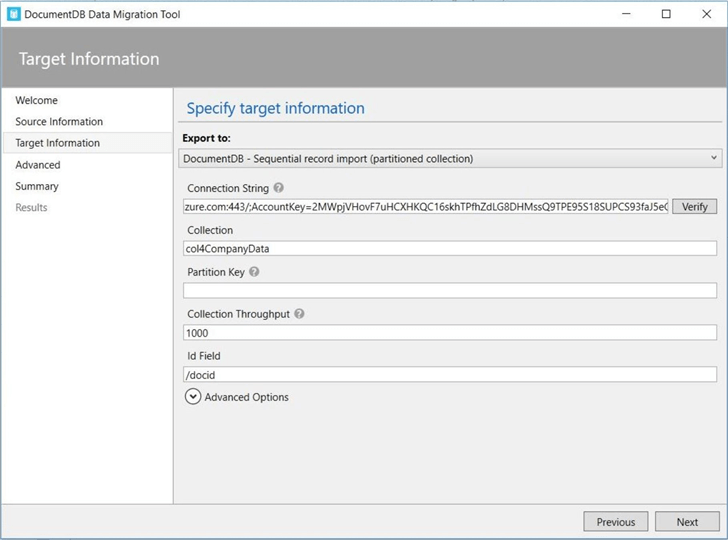Open Connection String help icon
This screenshot has width=728, height=540.
point(279,188)
